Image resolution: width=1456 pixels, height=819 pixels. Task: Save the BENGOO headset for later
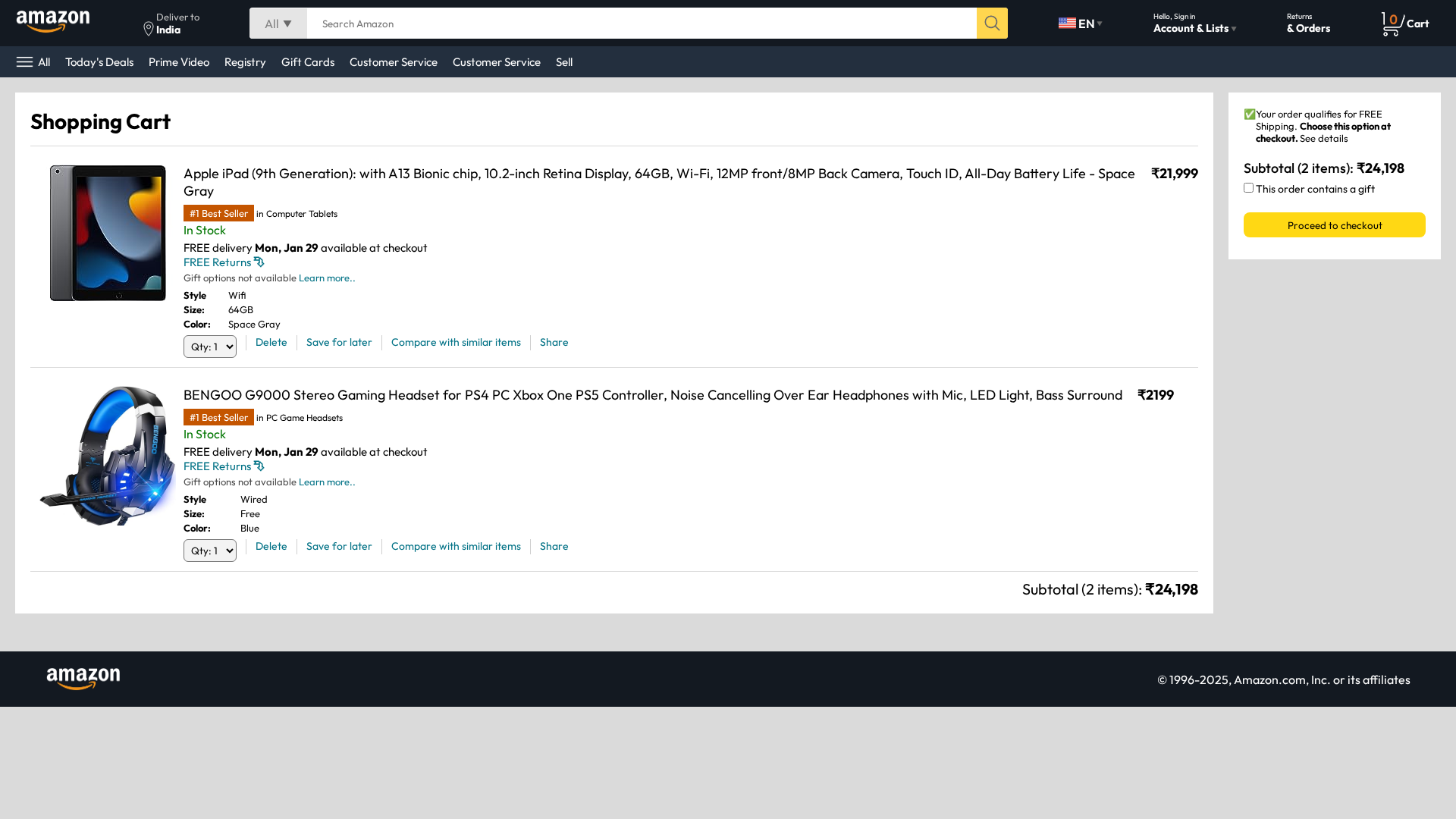click(339, 546)
